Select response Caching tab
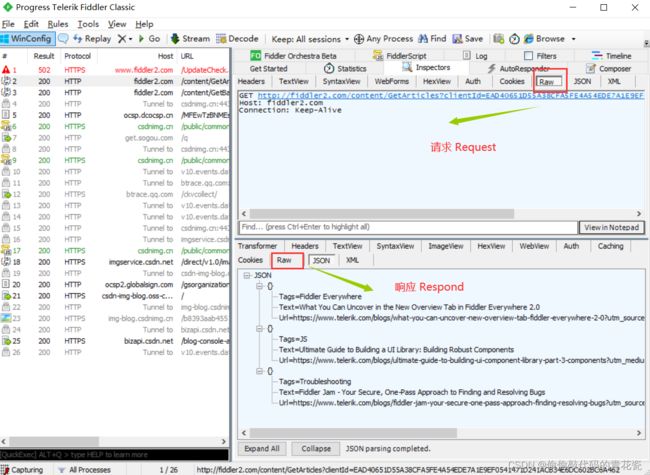 610,246
